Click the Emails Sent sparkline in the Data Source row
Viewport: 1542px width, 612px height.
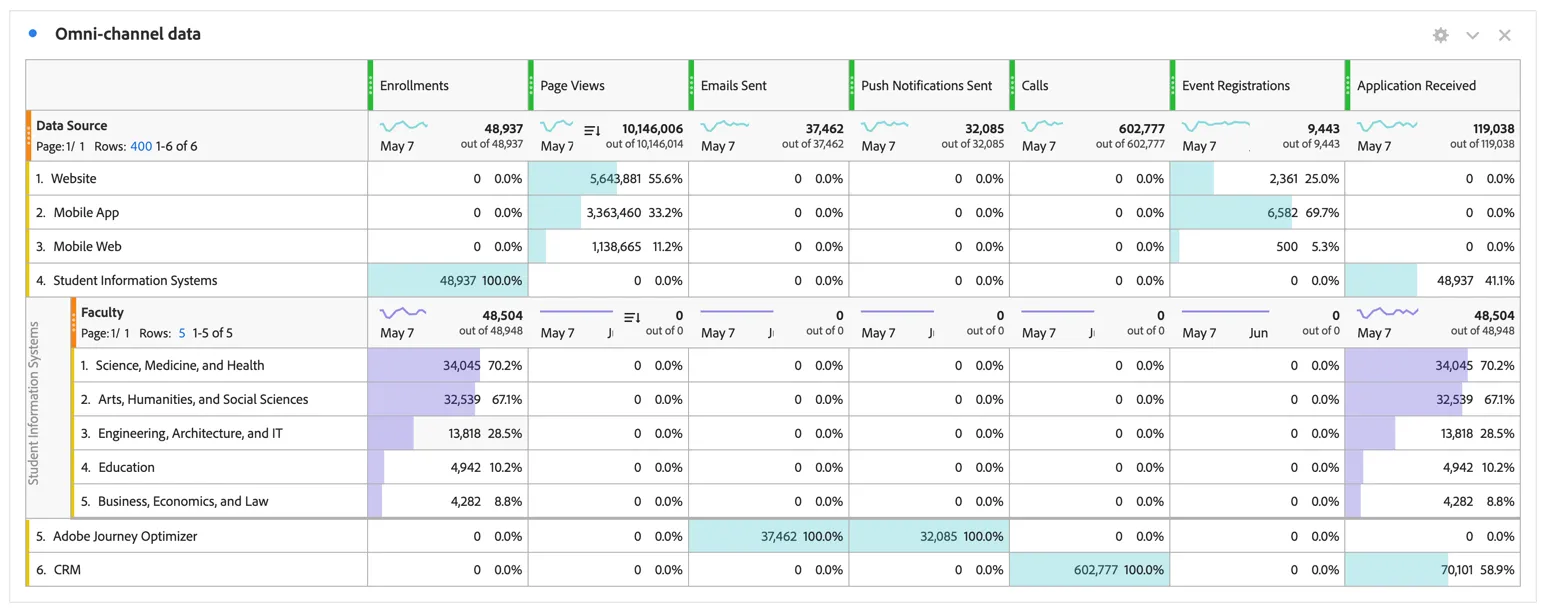pos(725,127)
